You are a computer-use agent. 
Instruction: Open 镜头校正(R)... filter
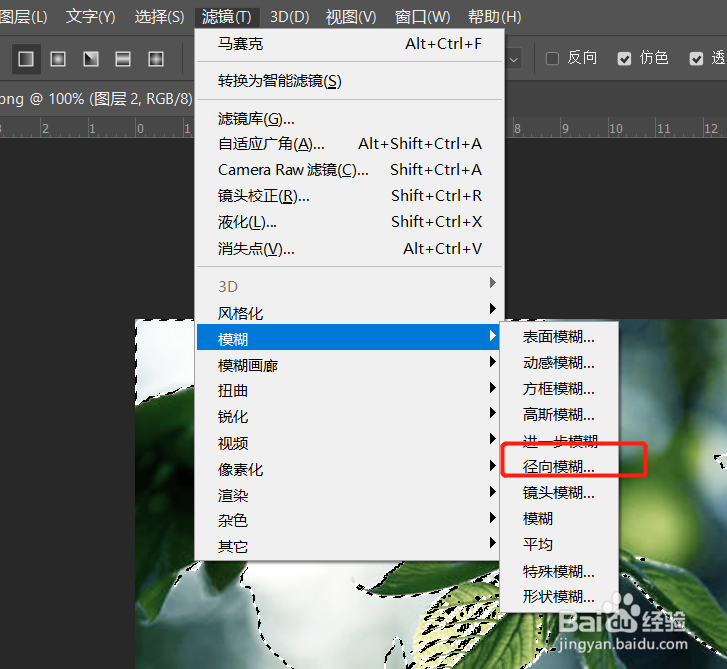[350, 196]
